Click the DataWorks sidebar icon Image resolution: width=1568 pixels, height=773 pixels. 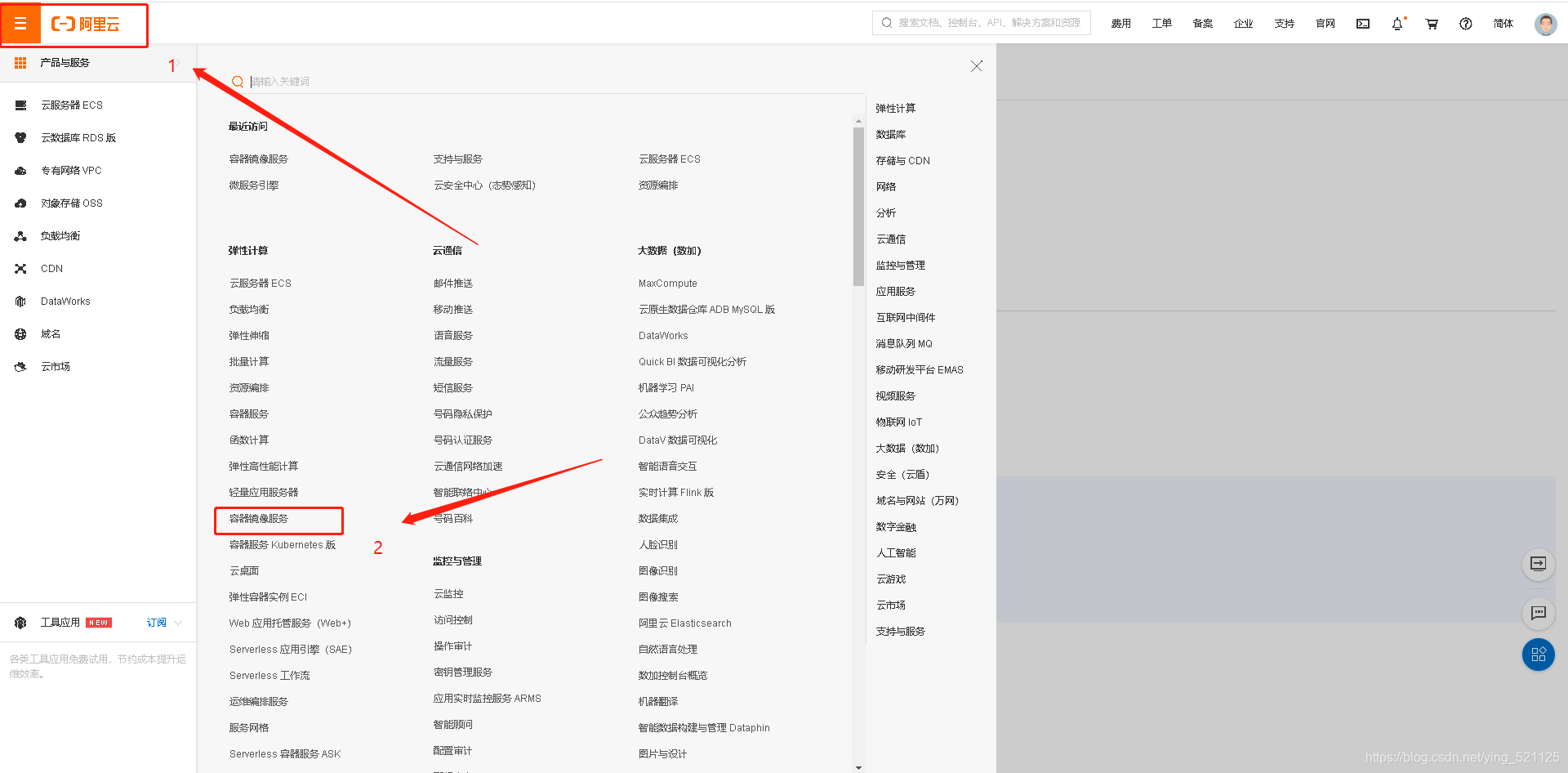point(20,302)
